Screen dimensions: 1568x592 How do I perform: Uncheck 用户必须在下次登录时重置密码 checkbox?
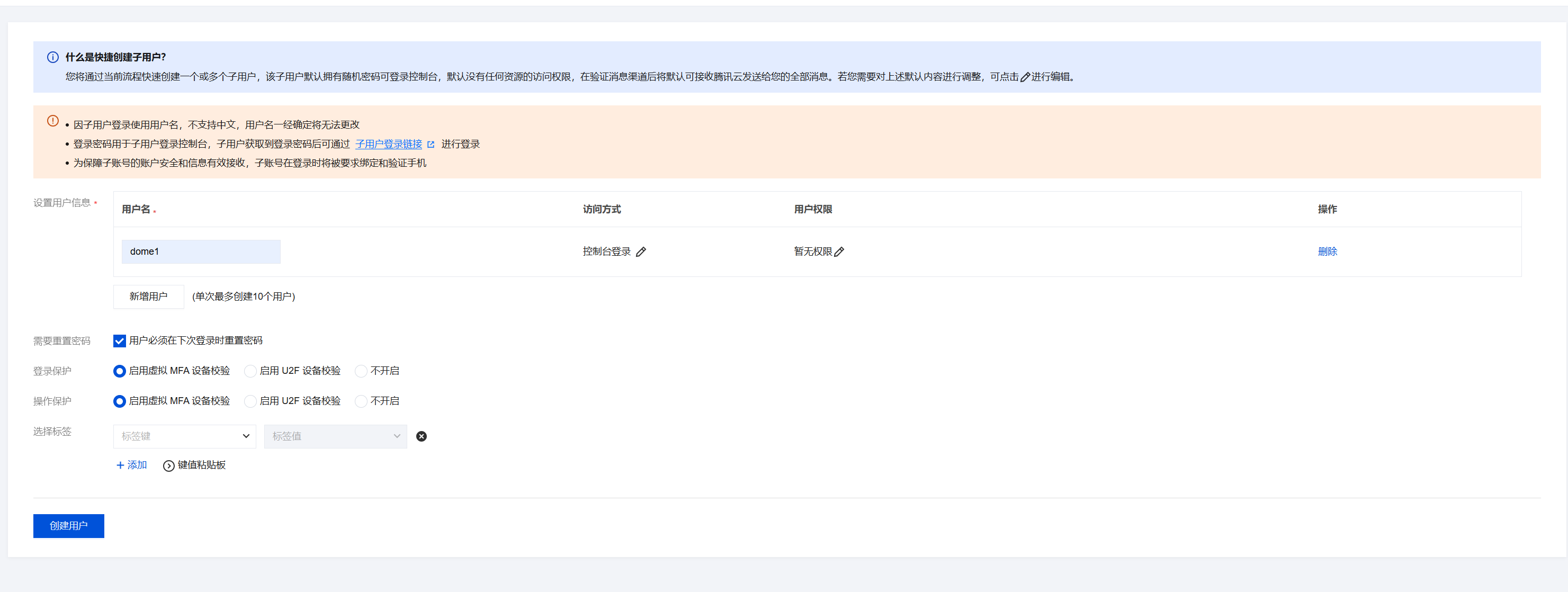[x=119, y=340]
